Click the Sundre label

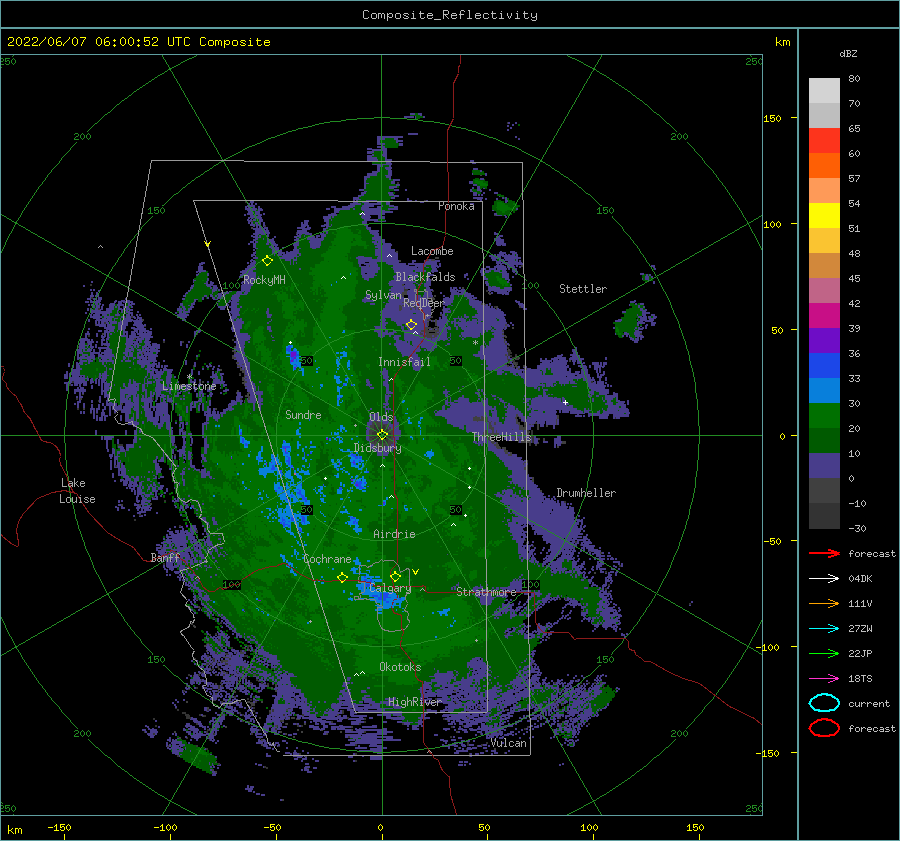tap(303, 414)
